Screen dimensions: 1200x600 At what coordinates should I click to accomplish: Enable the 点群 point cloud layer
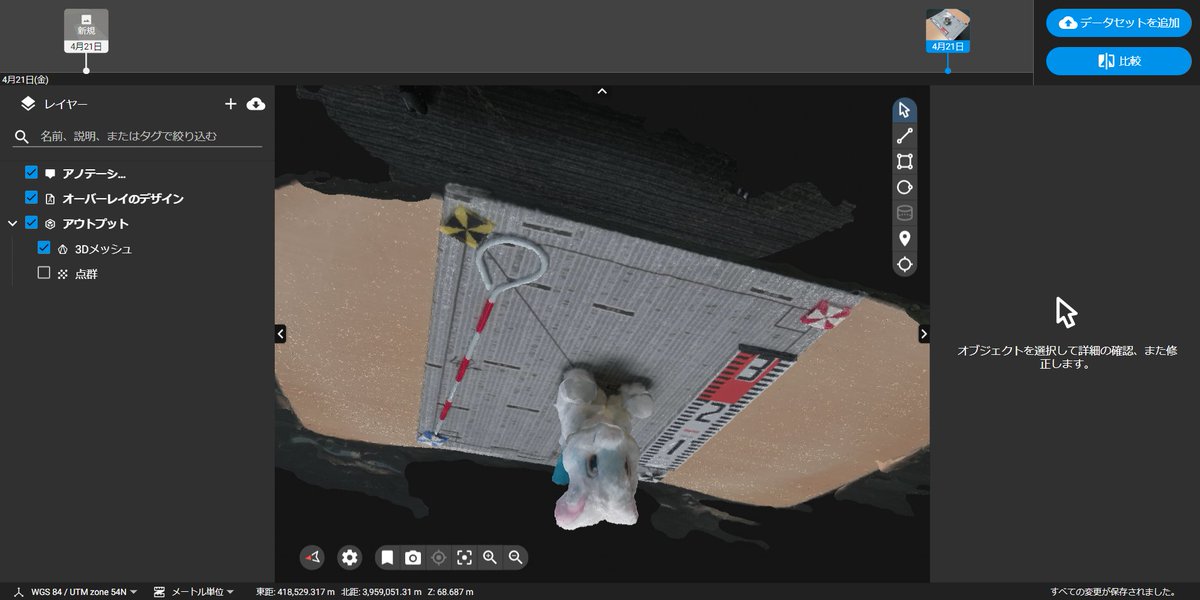click(x=44, y=272)
